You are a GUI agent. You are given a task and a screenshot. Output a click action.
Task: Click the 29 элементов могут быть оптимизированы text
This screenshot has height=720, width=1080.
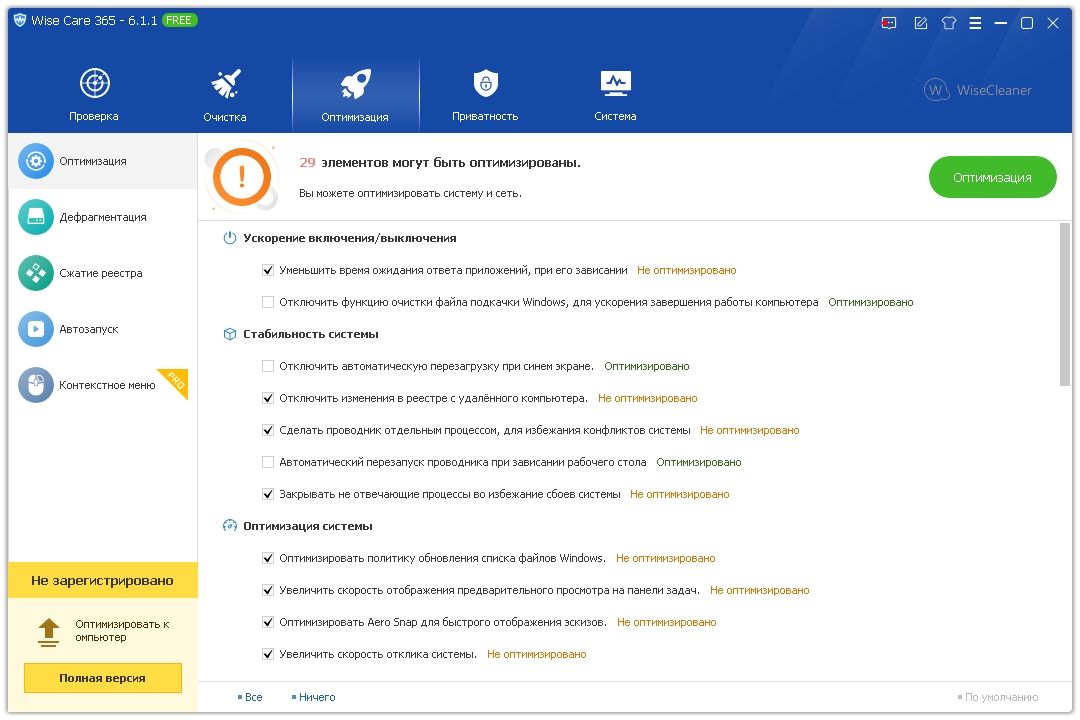point(439,163)
